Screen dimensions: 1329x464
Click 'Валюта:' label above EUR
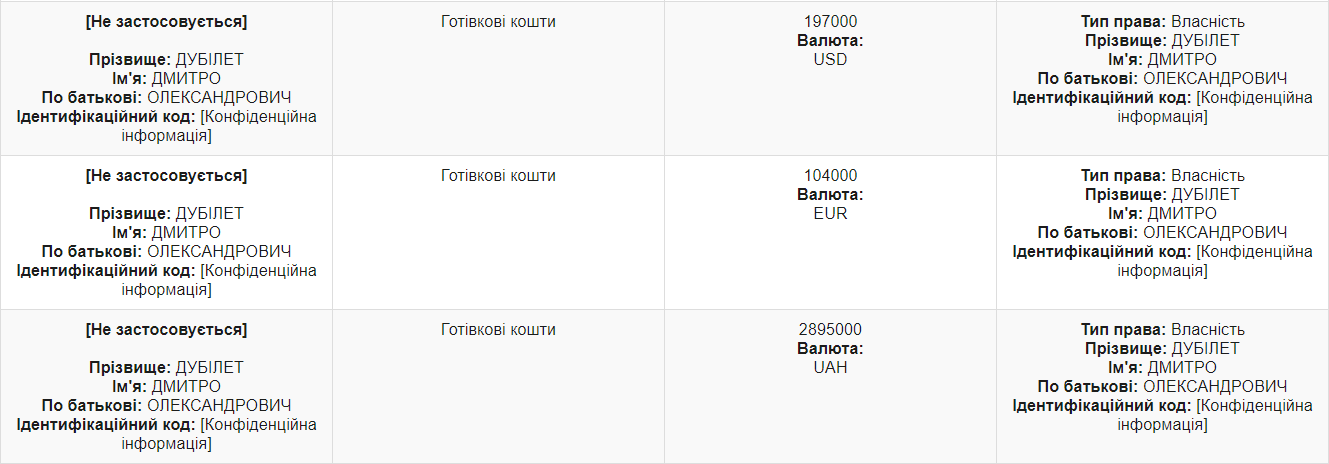click(830, 195)
